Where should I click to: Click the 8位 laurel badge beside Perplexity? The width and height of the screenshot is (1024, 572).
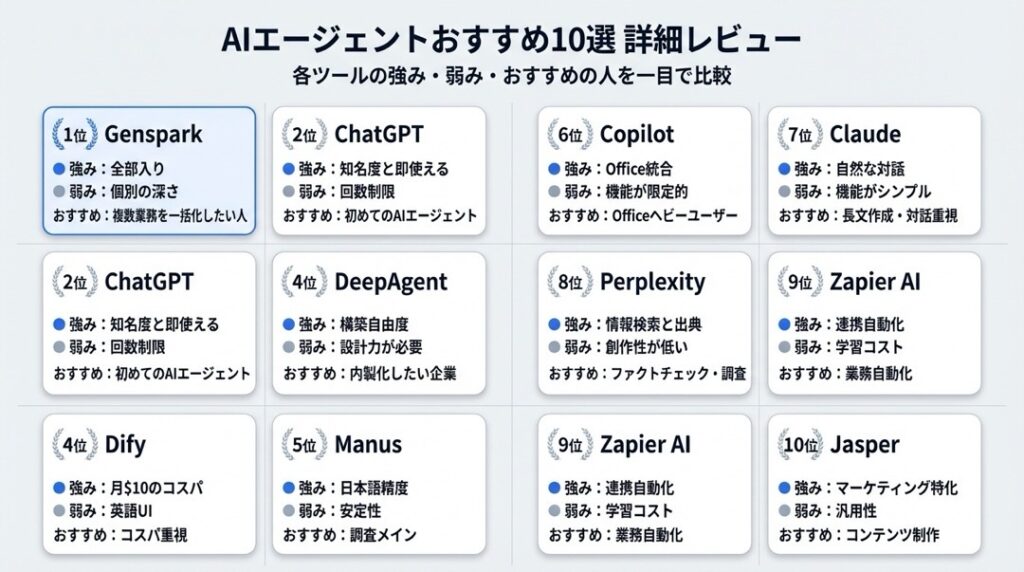pyautogui.click(x=572, y=282)
